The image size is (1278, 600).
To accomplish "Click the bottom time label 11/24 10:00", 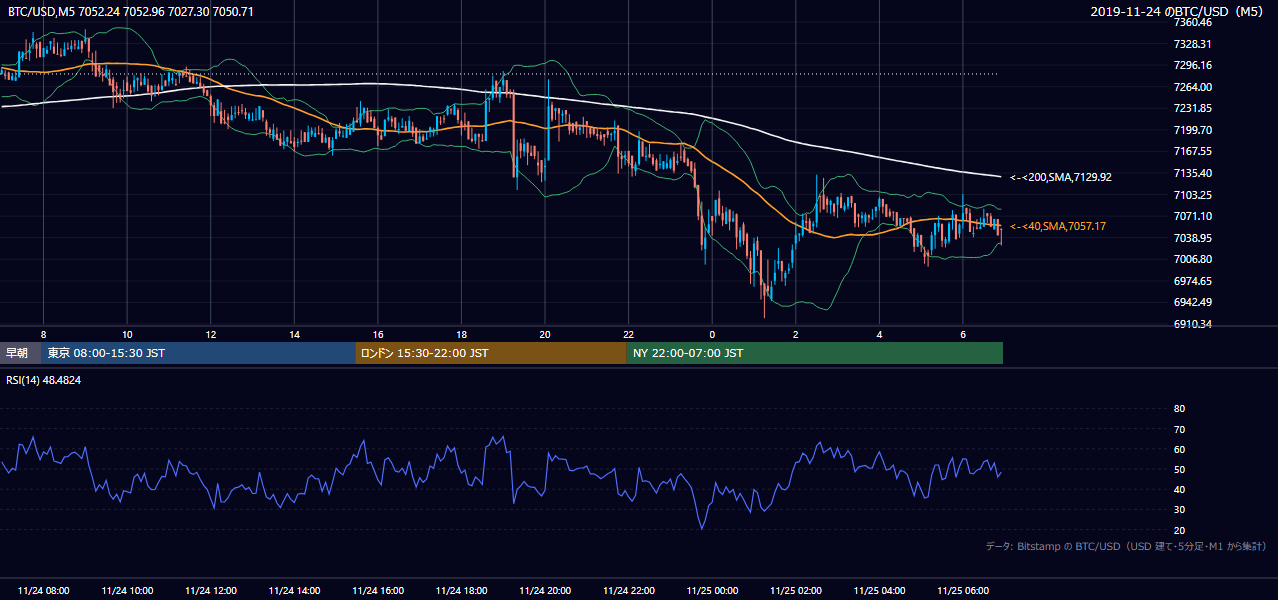I will pyautogui.click(x=127, y=591).
